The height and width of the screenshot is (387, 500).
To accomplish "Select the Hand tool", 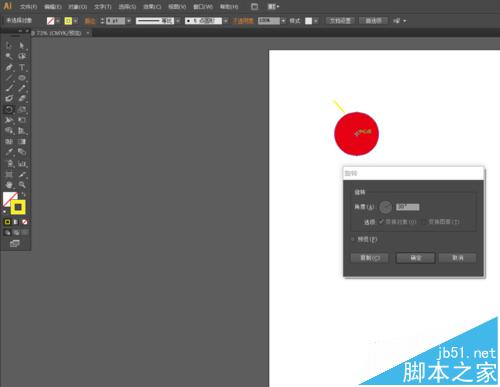I will click(x=9, y=185).
